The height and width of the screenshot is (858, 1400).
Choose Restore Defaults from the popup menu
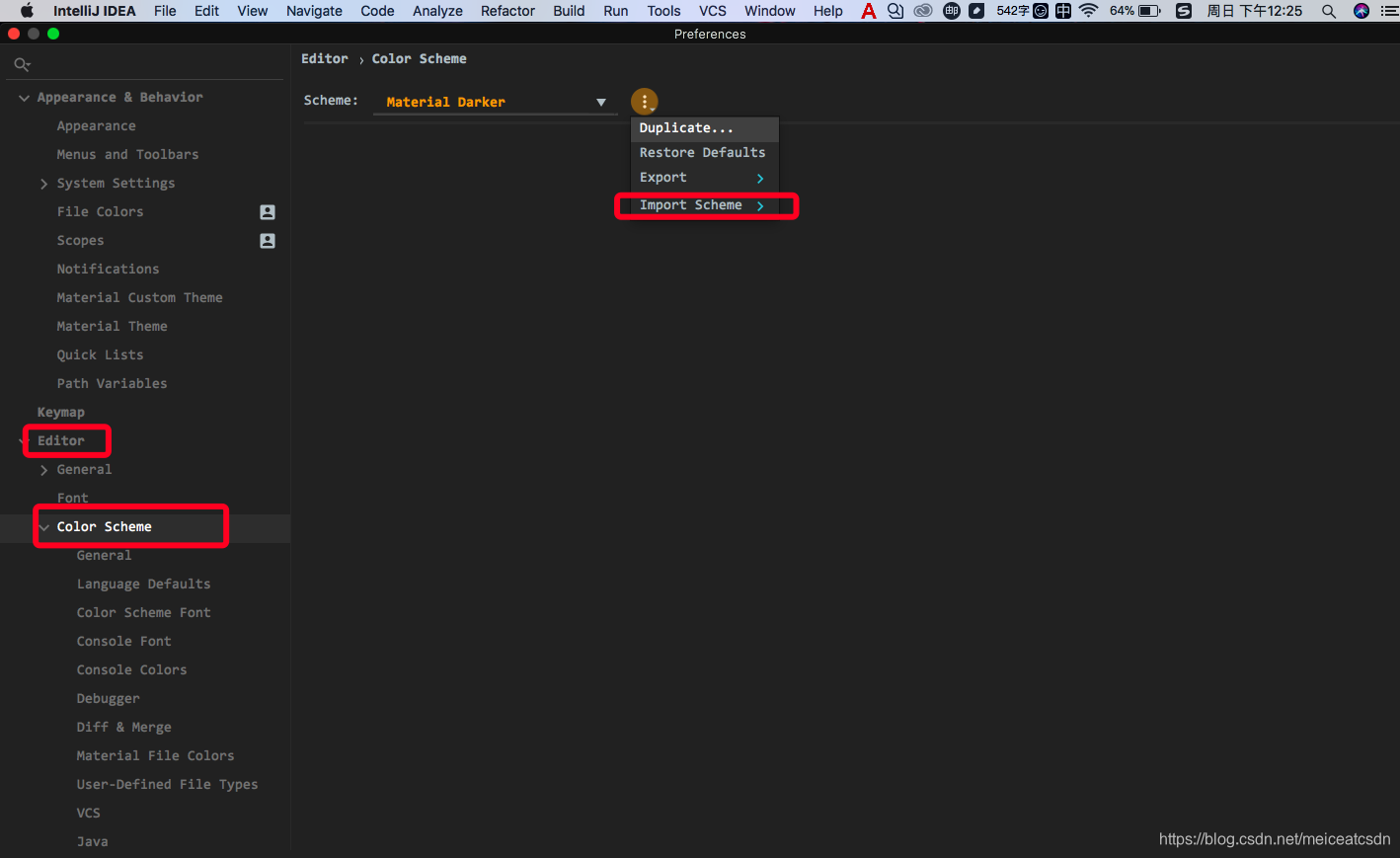click(x=705, y=153)
